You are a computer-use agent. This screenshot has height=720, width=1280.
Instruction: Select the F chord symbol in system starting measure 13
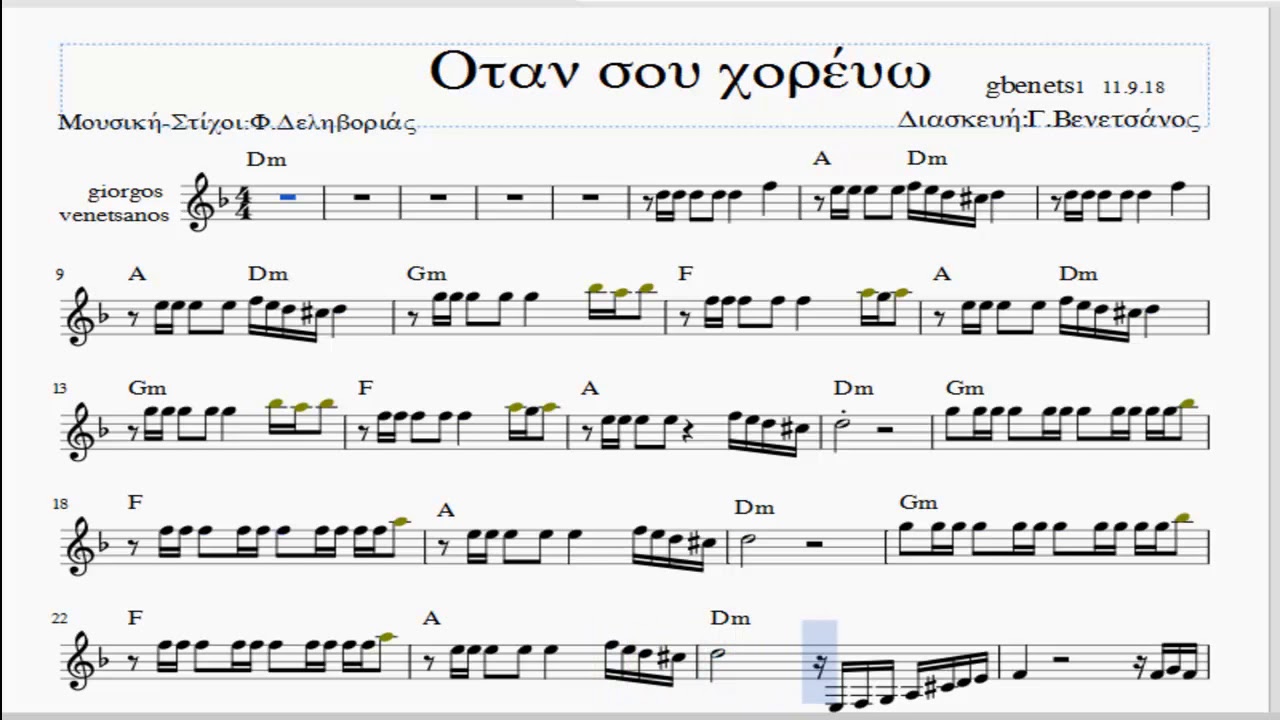coord(365,387)
